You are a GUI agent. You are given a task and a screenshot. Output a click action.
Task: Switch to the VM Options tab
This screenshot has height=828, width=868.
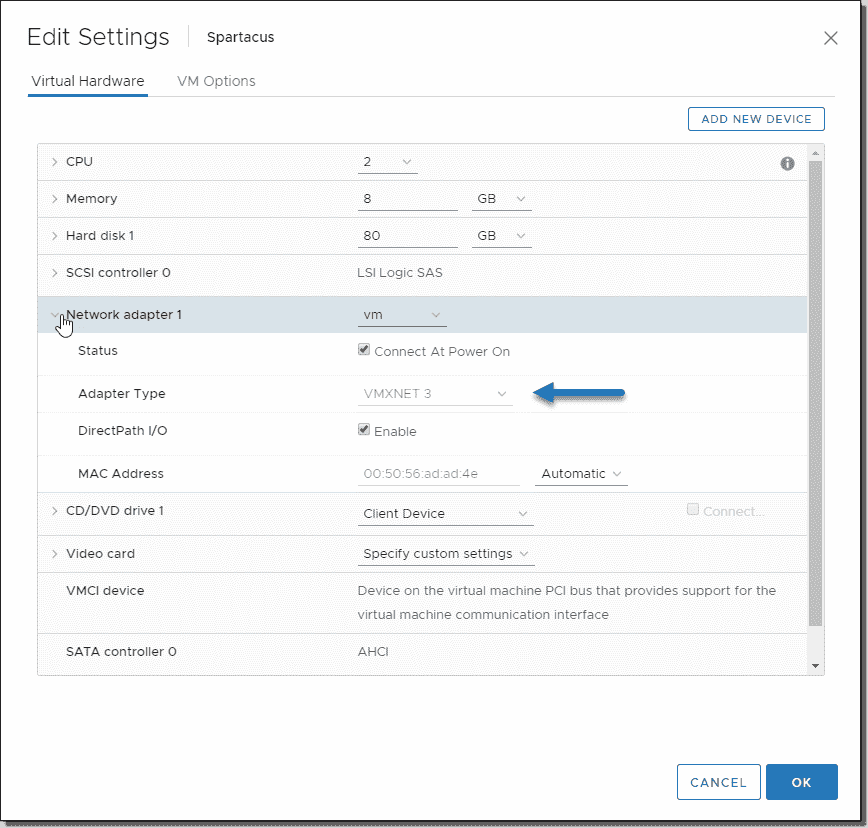[x=216, y=81]
